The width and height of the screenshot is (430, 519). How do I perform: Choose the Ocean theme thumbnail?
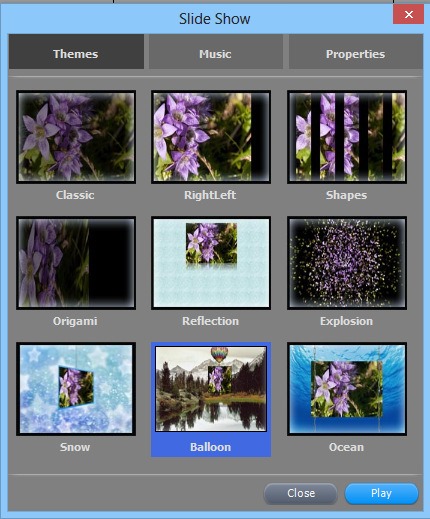coord(347,389)
